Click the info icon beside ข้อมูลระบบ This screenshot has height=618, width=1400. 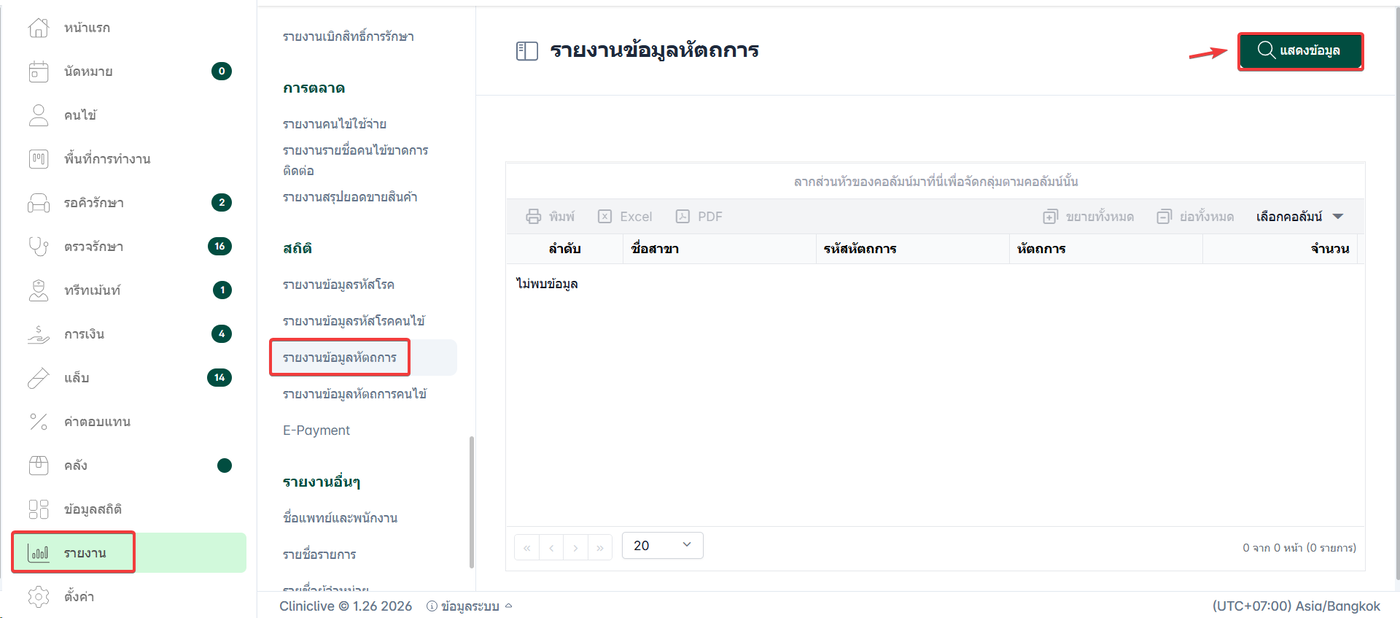click(x=432, y=606)
